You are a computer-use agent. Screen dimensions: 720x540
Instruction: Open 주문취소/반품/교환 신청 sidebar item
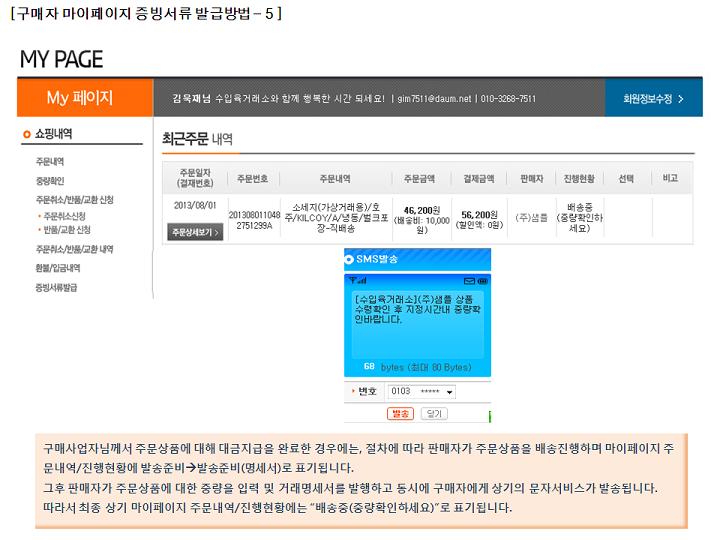74,199
